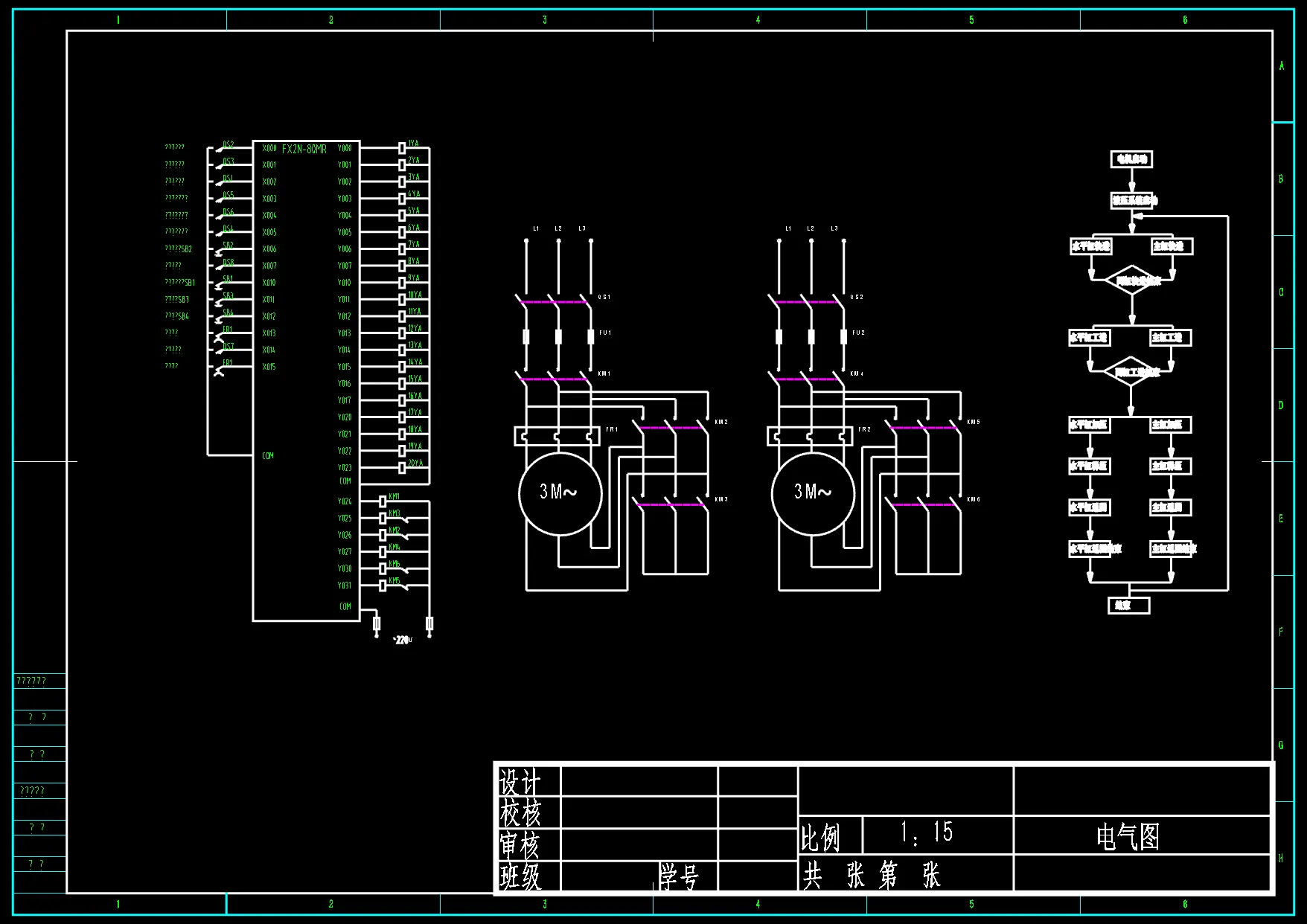
Task: Select the 电气图 drawing title
Action: (1128, 837)
